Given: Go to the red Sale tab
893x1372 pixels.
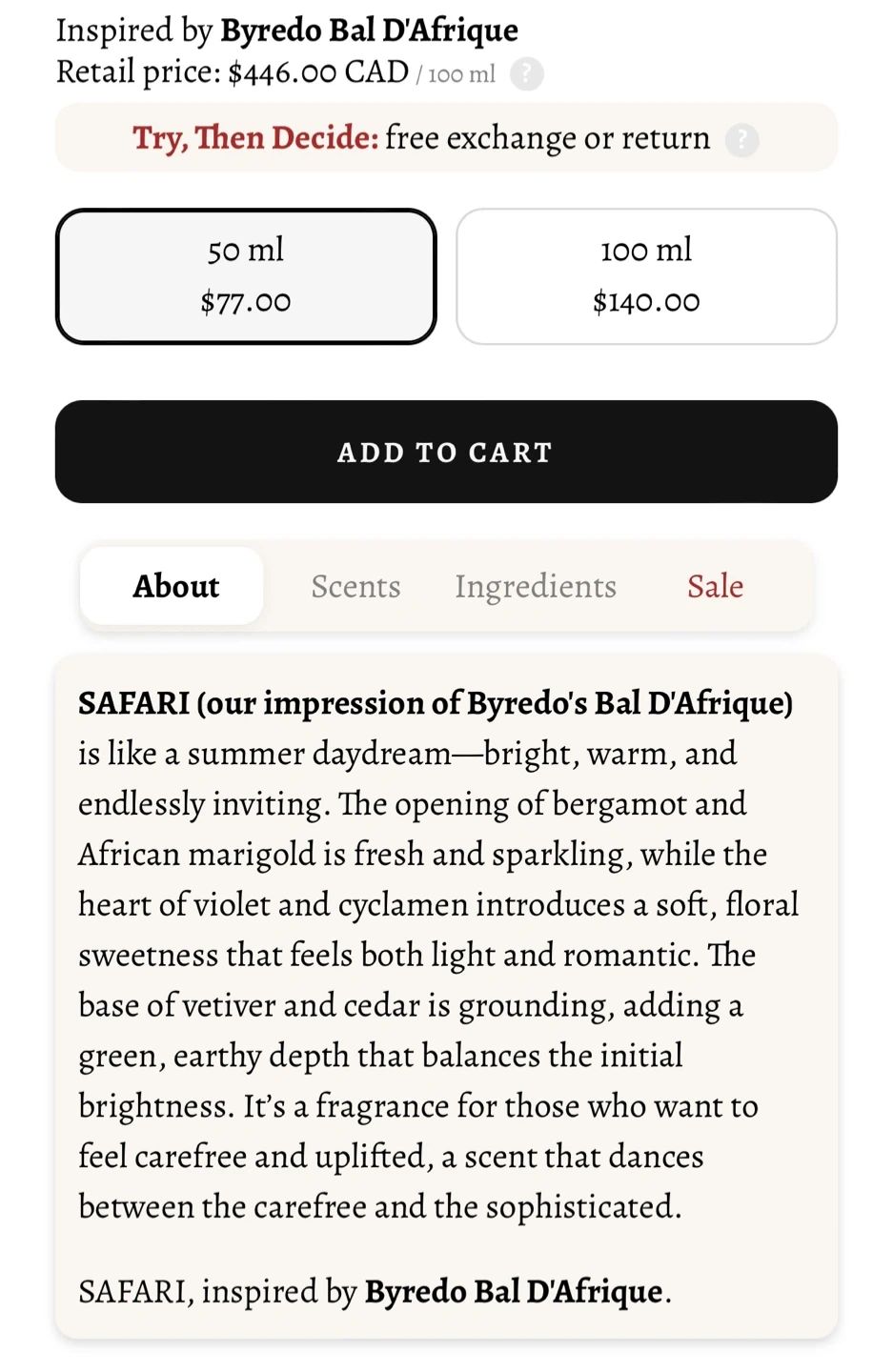Looking at the screenshot, I should pyautogui.click(x=715, y=586).
